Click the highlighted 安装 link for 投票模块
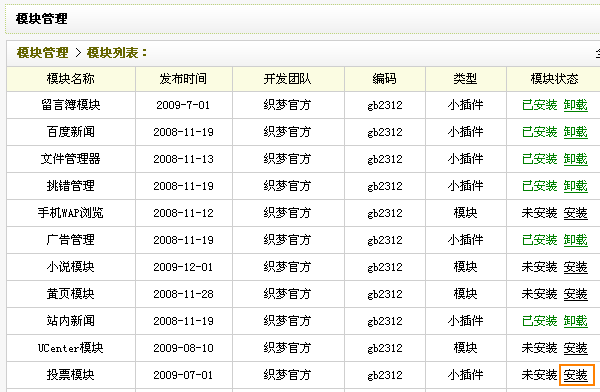Image resolution: width=600 pixels, height=392 pixels. tap(576, 375)
